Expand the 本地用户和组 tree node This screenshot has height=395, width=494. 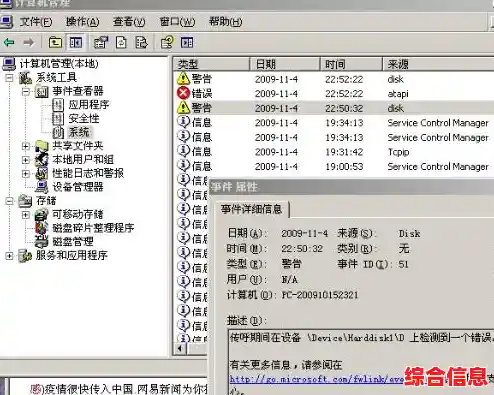pos(26,159)
